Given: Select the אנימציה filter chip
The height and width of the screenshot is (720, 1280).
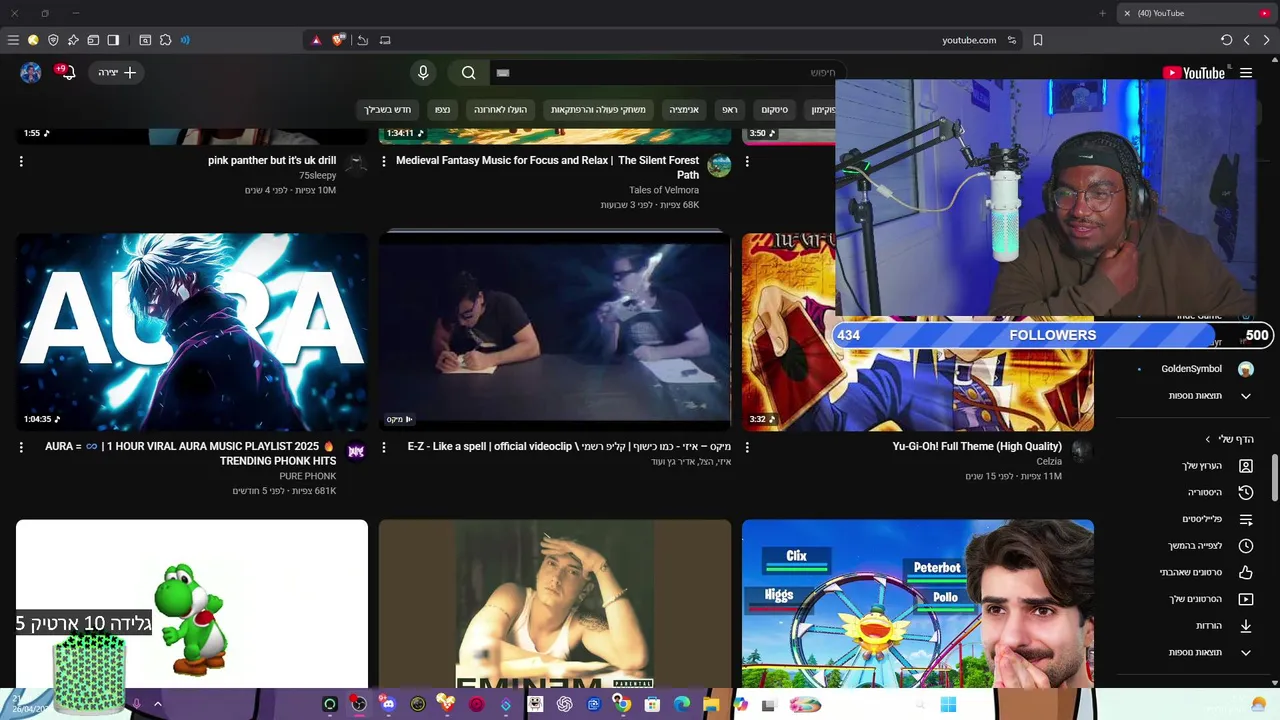Looking at the screenshot, I should [684, 110].
